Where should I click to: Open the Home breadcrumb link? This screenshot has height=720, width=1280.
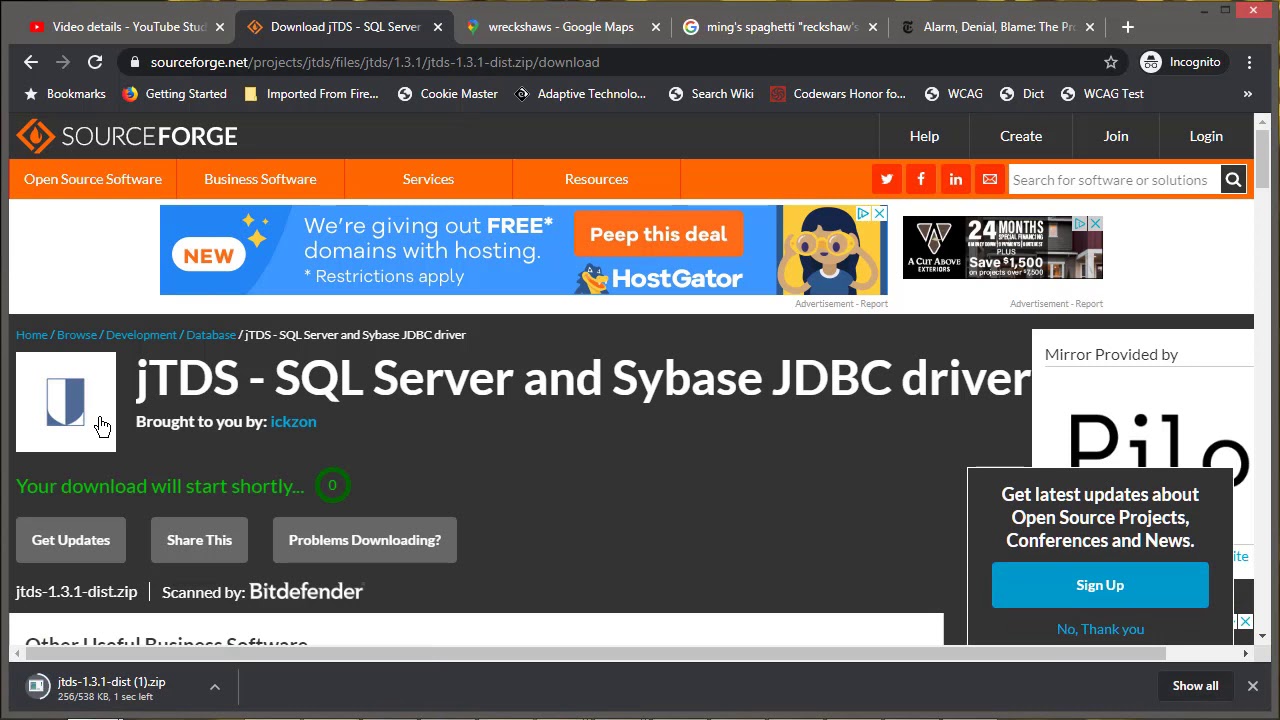(x=32, y=335)
